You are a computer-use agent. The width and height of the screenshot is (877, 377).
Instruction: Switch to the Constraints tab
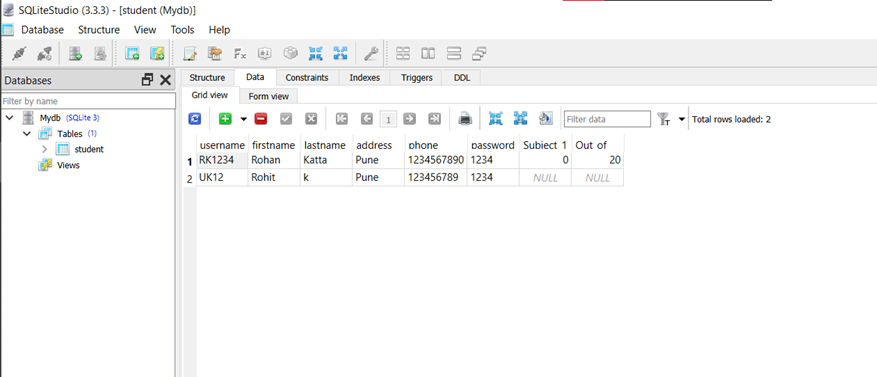[307, 78]
